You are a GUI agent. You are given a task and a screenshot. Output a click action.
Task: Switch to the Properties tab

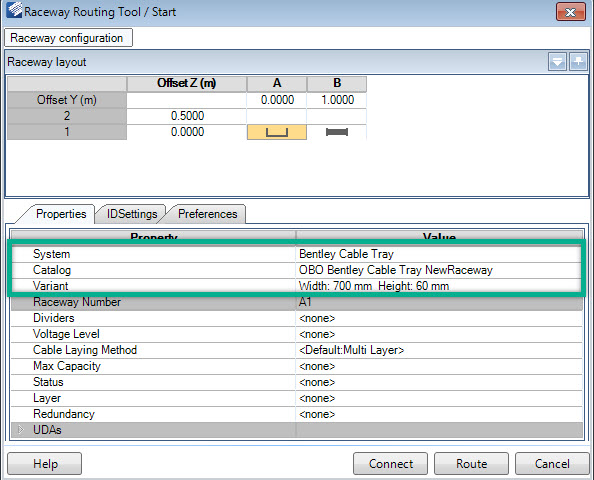point(61,214)
